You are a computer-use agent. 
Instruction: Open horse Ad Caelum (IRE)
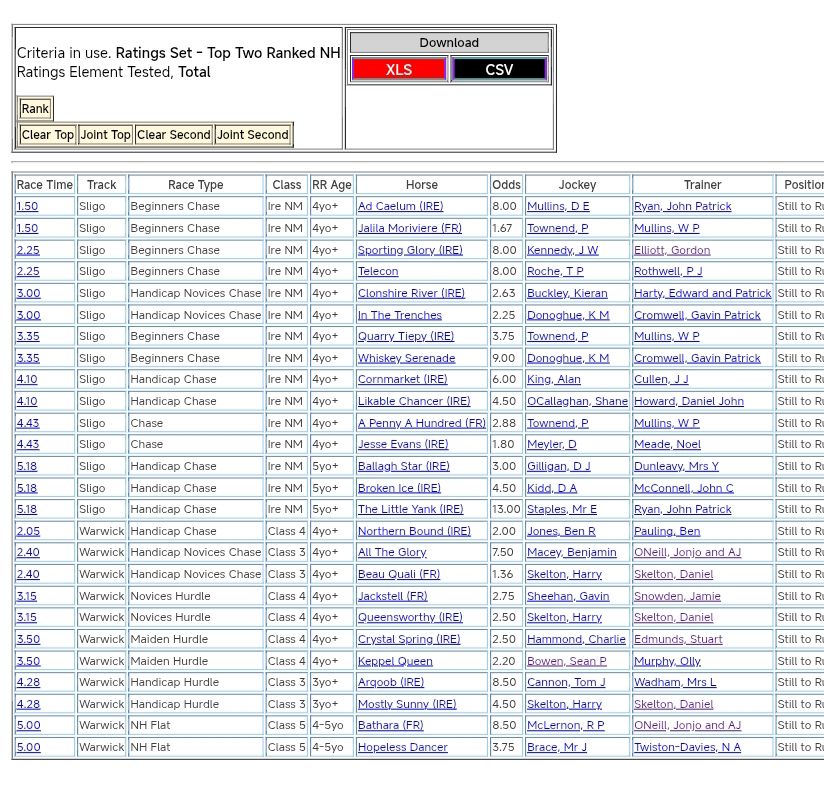400,207
